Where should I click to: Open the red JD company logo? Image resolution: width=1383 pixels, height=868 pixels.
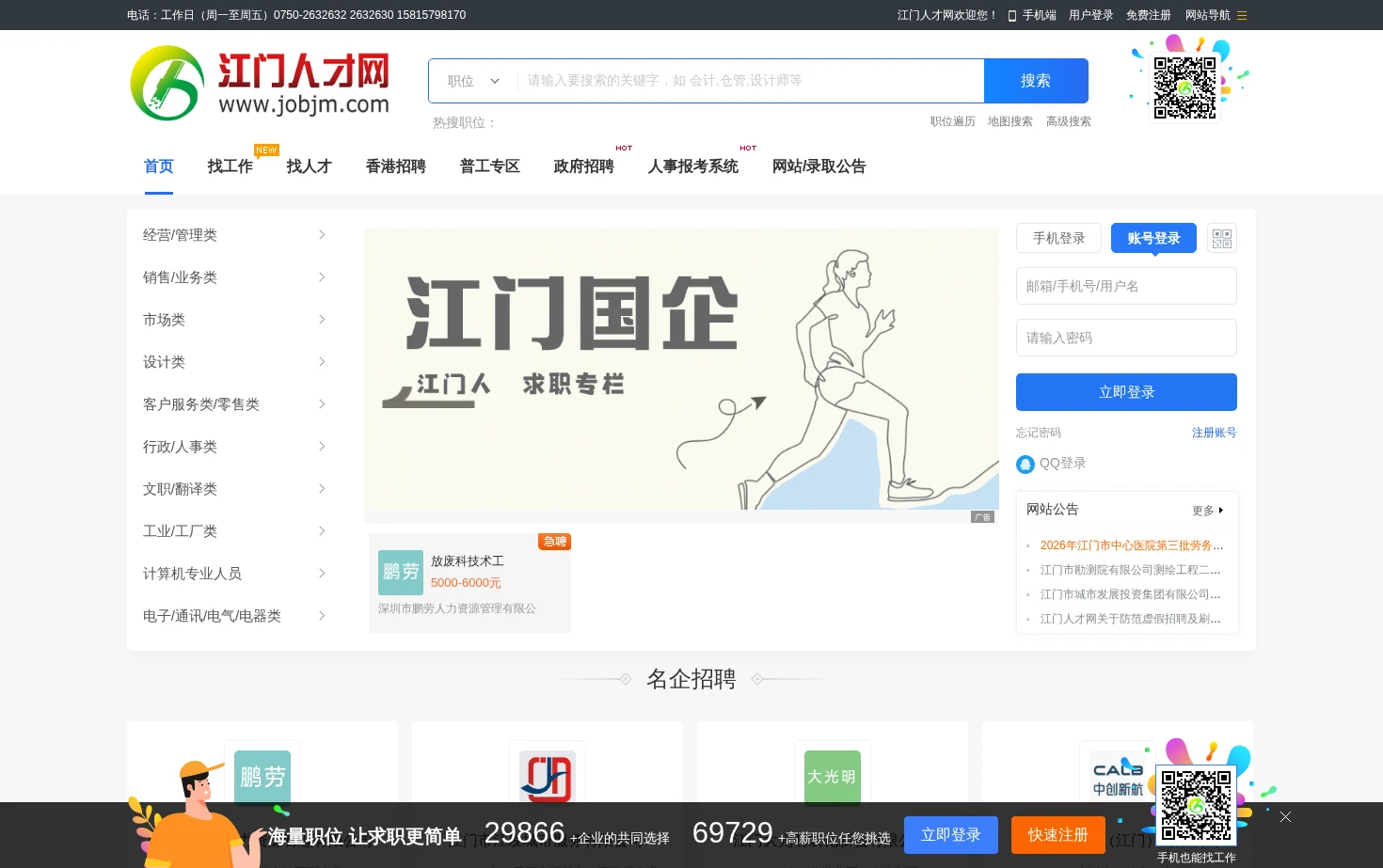pyautogui.click(x=548, y=777)
